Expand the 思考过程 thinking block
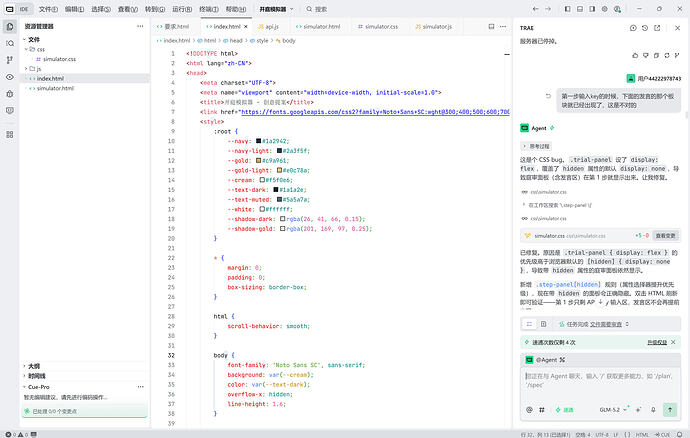This screenshot has width=690, height=438. (536, 146)
